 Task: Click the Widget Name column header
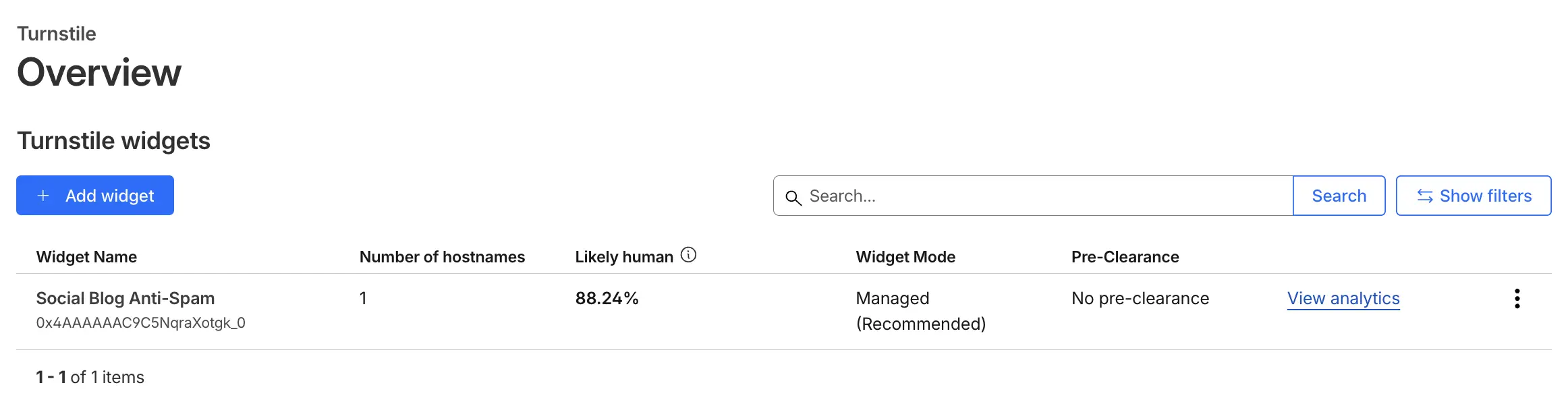[86, 257]
